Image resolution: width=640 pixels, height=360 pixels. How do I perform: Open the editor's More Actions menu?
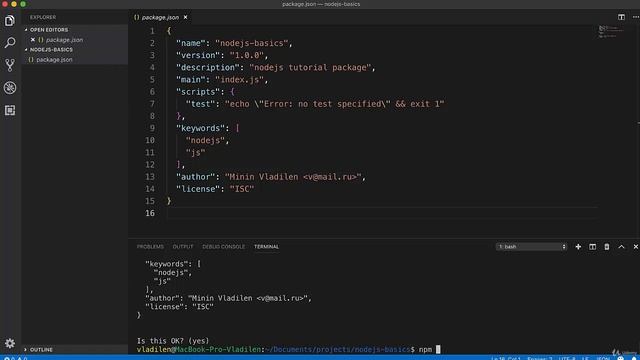click(636, 17)
